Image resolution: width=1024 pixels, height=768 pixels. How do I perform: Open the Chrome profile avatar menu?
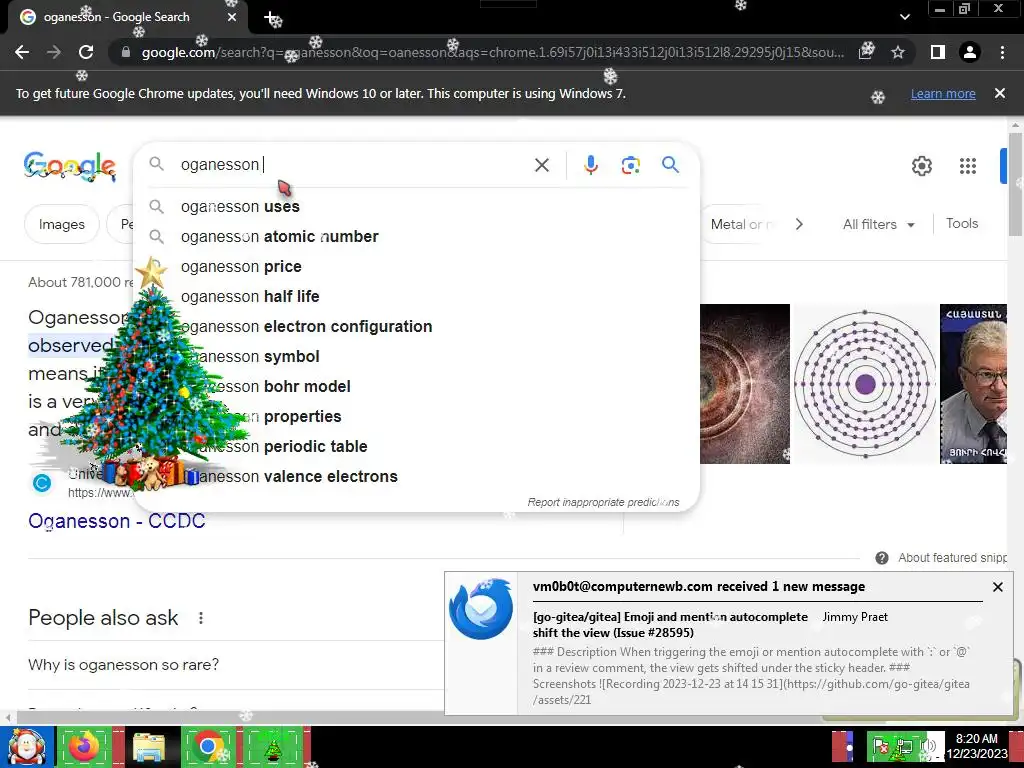(x=970, y=52)
